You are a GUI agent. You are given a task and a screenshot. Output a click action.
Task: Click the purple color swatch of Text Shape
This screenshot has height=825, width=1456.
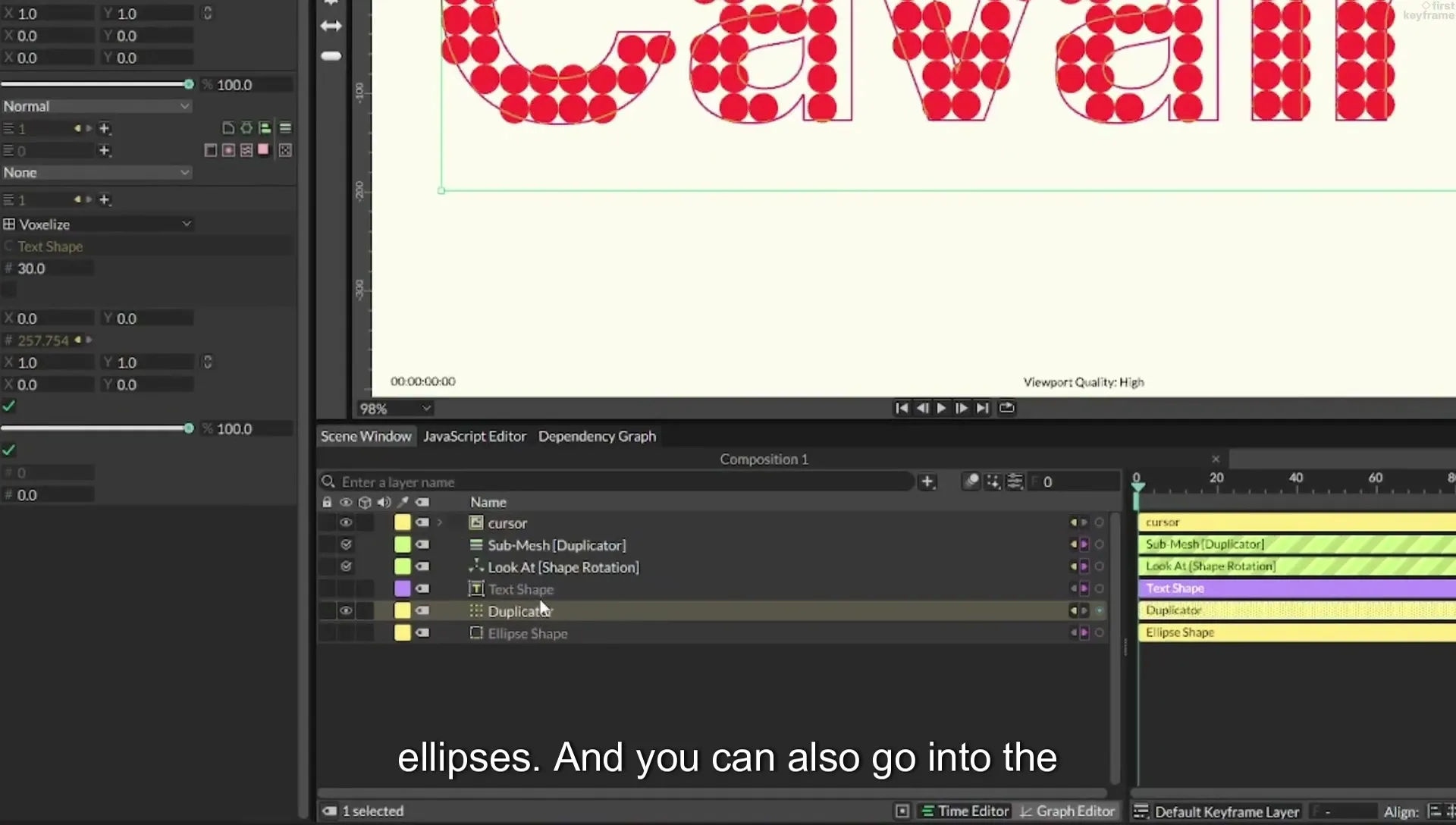point(403,588)
